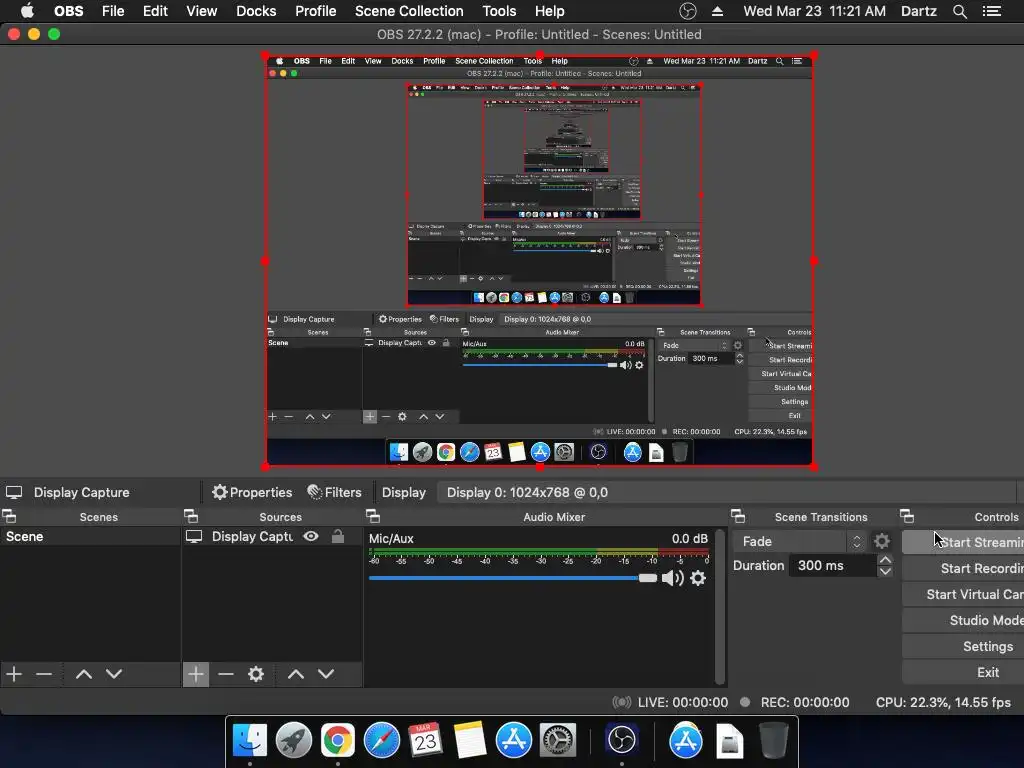Select Scene in the Scenes list
Viewport: 1024px width, 768px height.
90,536
